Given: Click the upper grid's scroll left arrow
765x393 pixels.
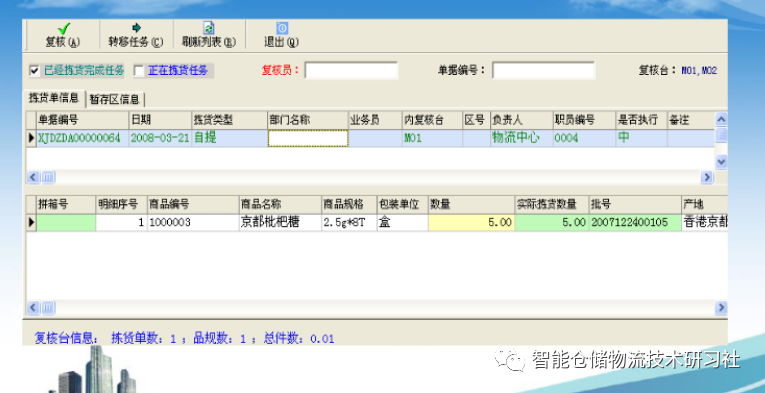Looking at the screenshot, I should pos(33,177).
